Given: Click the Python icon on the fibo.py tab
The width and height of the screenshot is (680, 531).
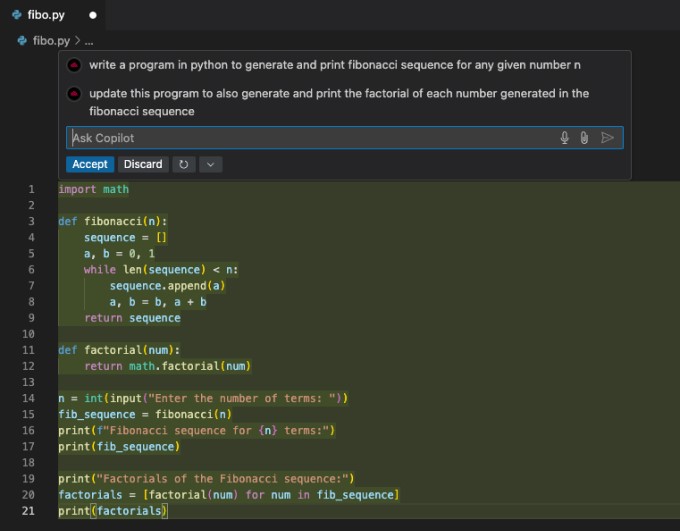Looking at the screenshot, I should [17, 15].
